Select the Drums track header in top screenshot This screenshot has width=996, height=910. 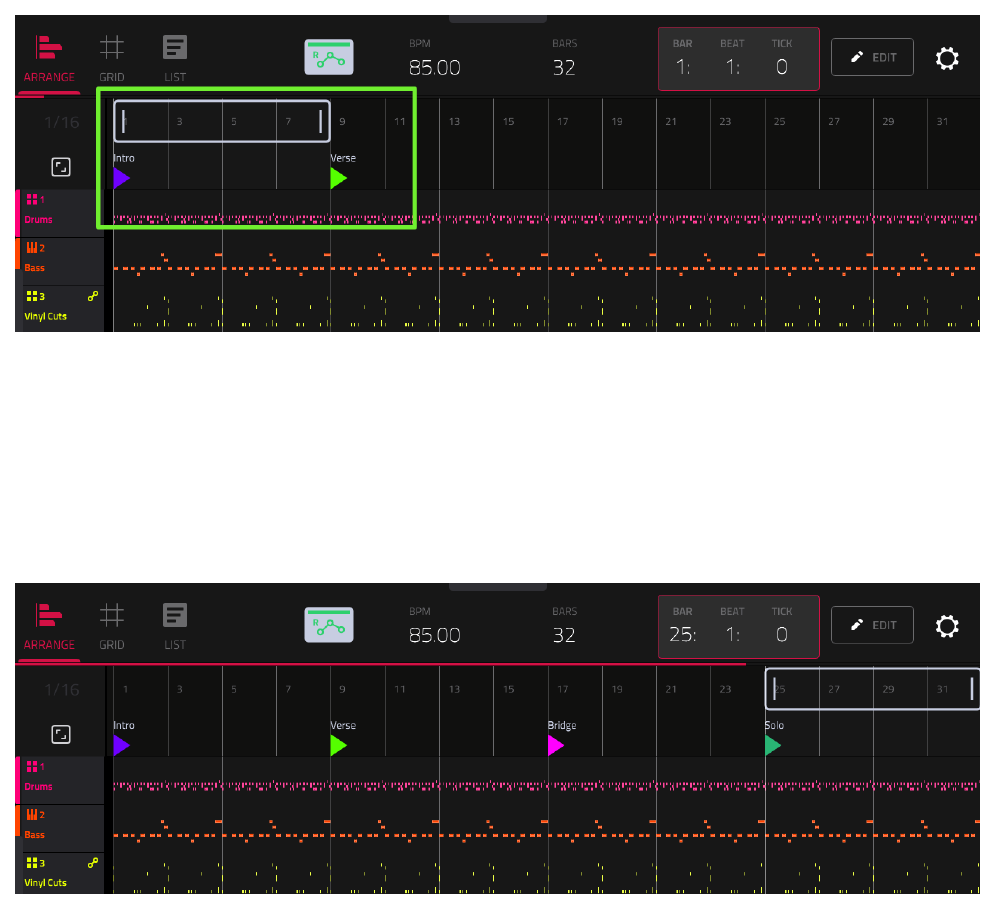pyautogui.click(x=60, y=213)
